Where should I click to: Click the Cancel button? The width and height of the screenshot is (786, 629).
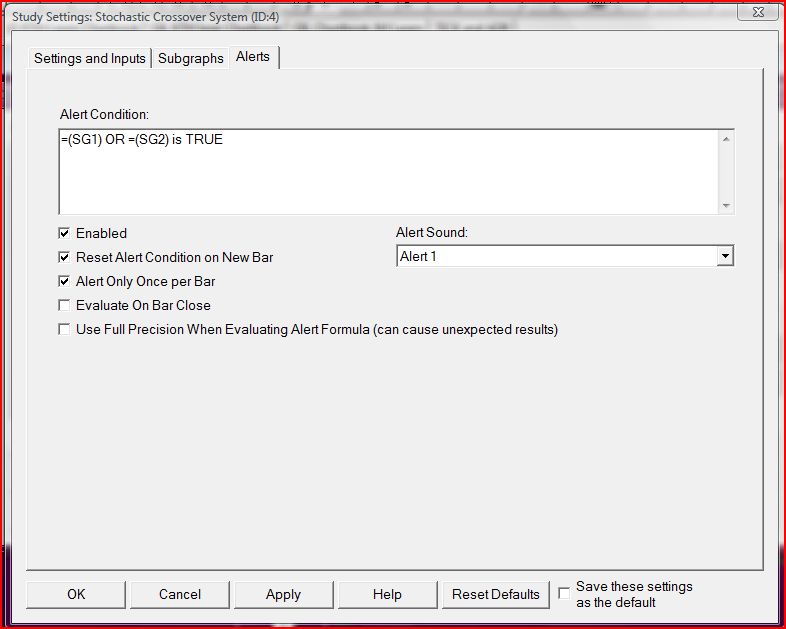(180, 594)
